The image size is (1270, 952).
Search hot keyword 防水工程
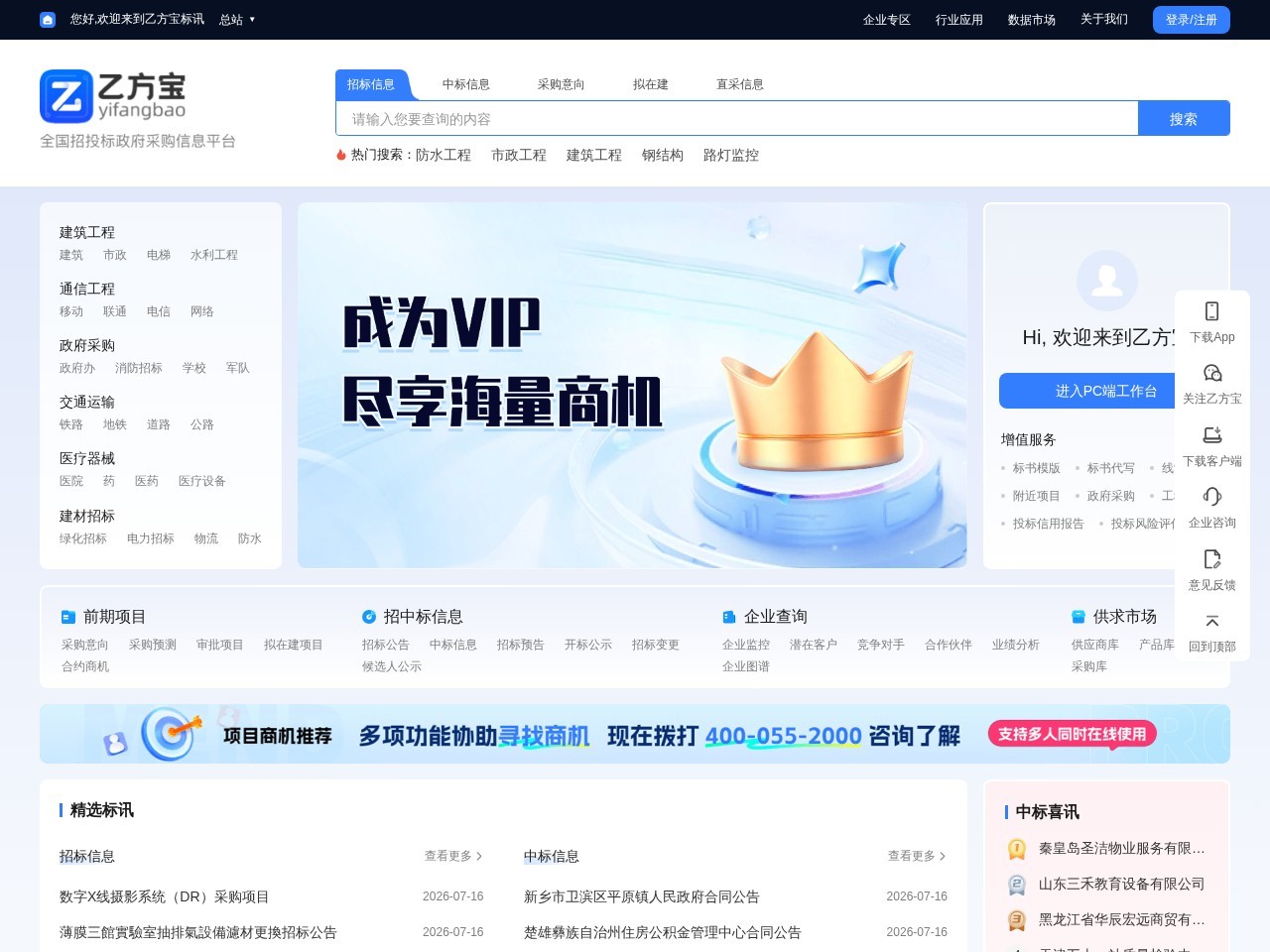coord(444,155)
